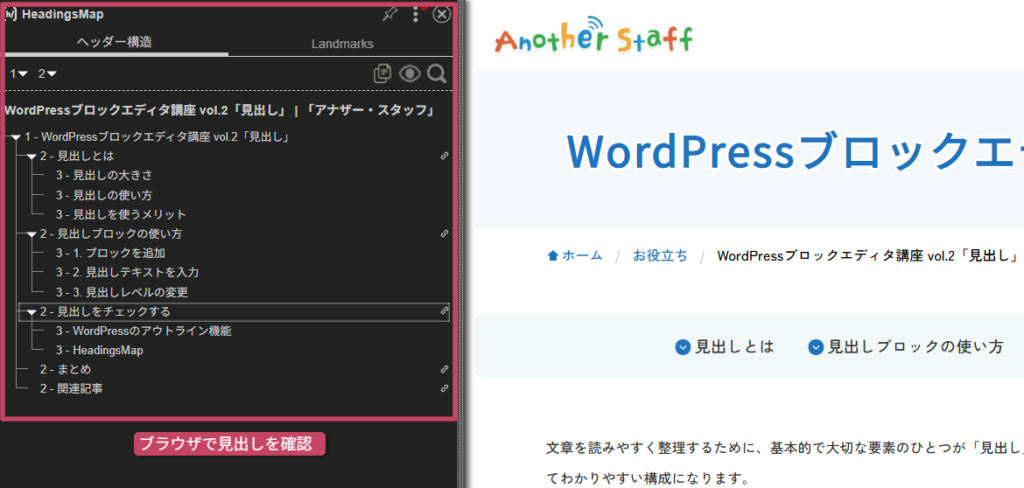This screenshot has width=1024, height=488.
Task: Select heading 3 - 見出しの使い方
Action: (x=104, y=195)
